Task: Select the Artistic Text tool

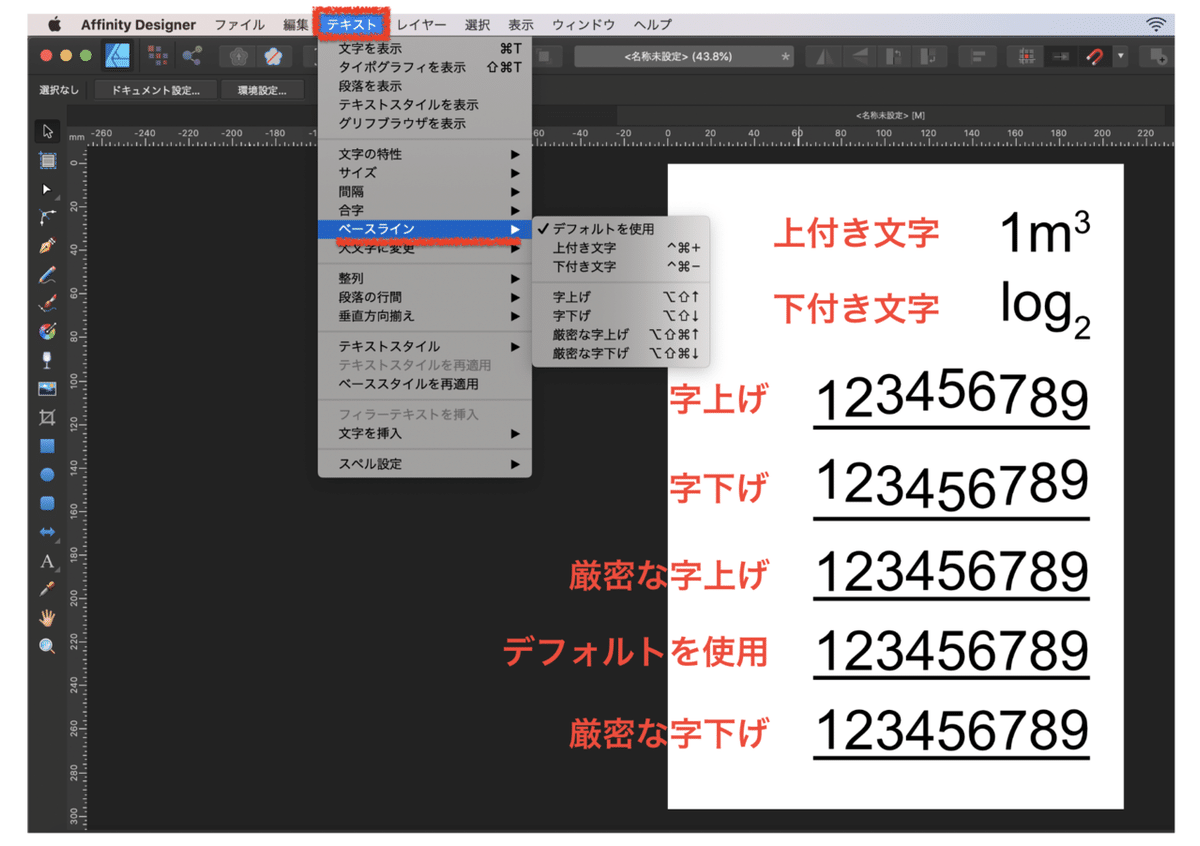Action: tap(47, 560)
